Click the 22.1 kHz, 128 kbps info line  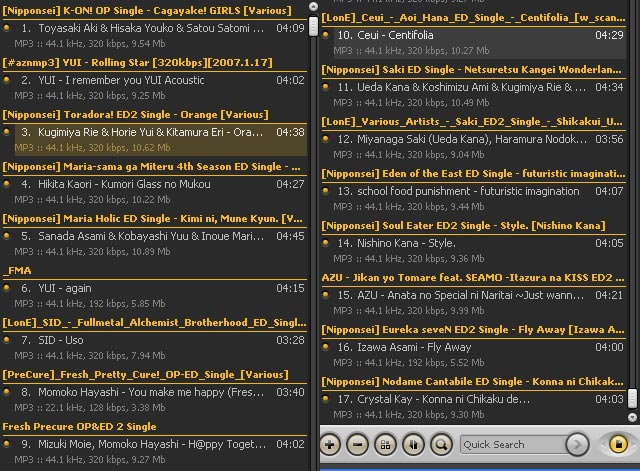[x=90, y=408]
